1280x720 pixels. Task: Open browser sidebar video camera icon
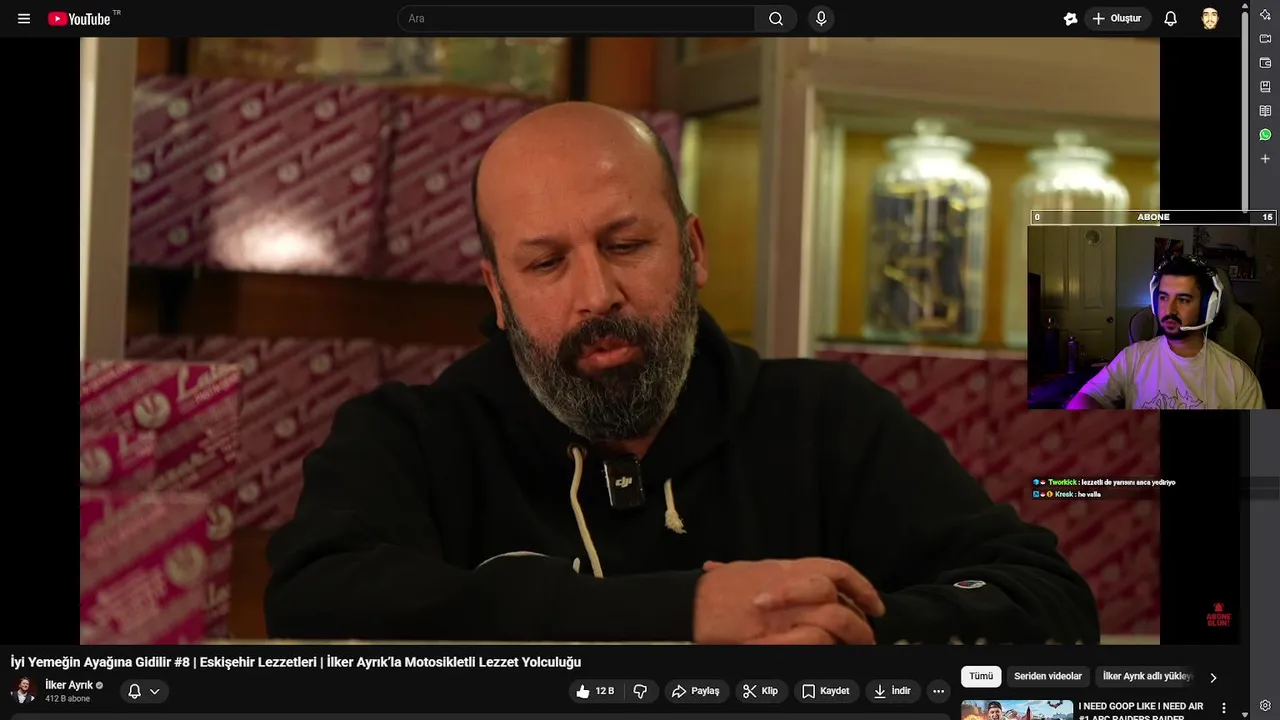tap(1265, 39)
